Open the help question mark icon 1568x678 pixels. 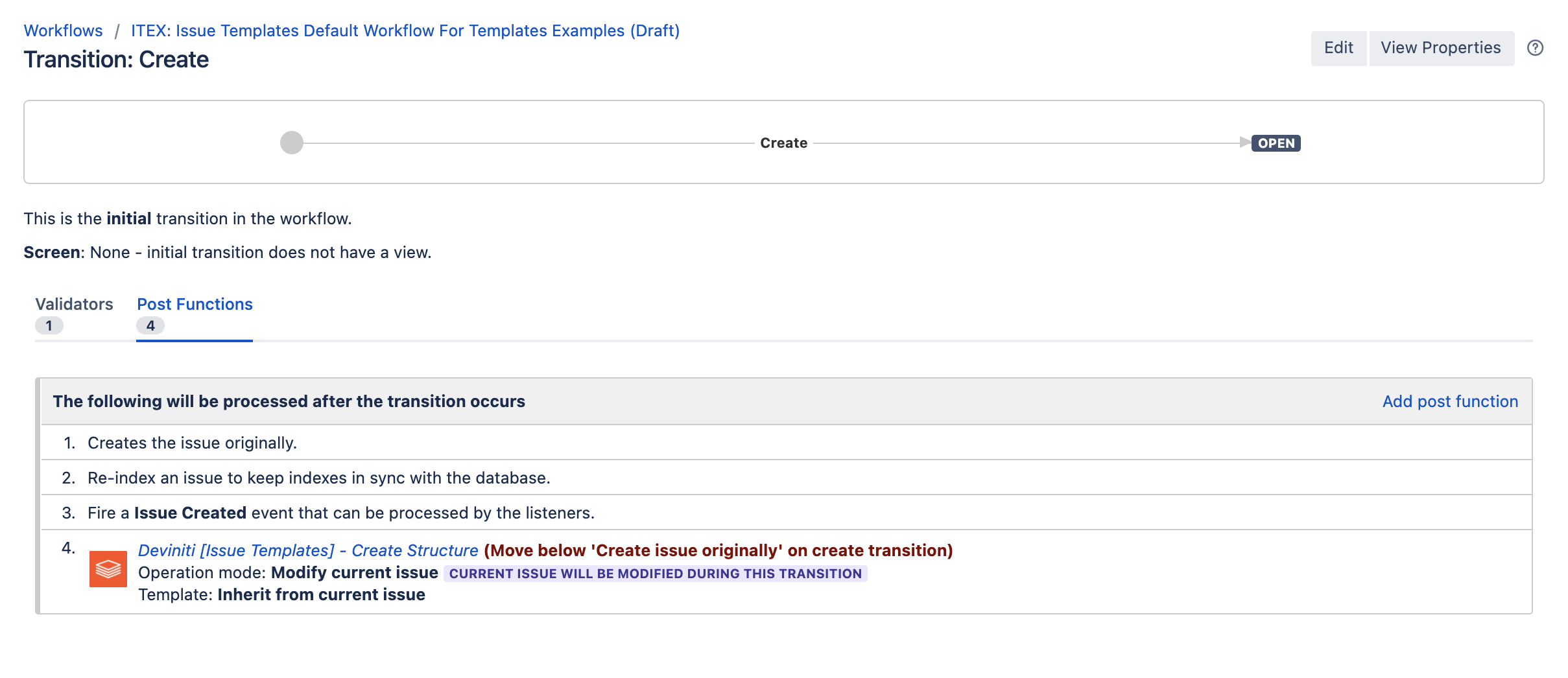(1535, 48)
